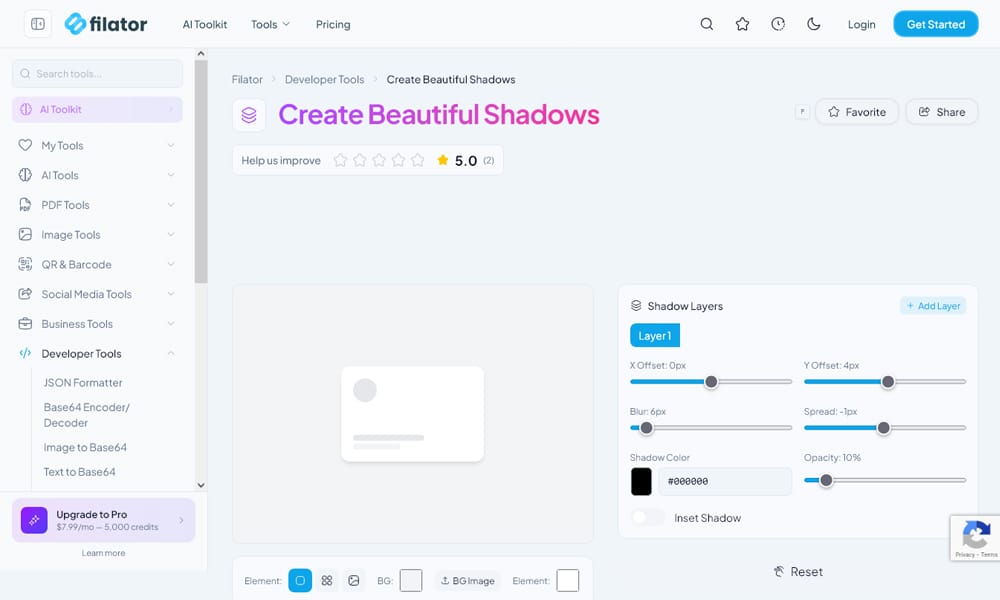Open history using the clock icon
The width and height of the screenshot is (1000, 600).
click(778, 24)
